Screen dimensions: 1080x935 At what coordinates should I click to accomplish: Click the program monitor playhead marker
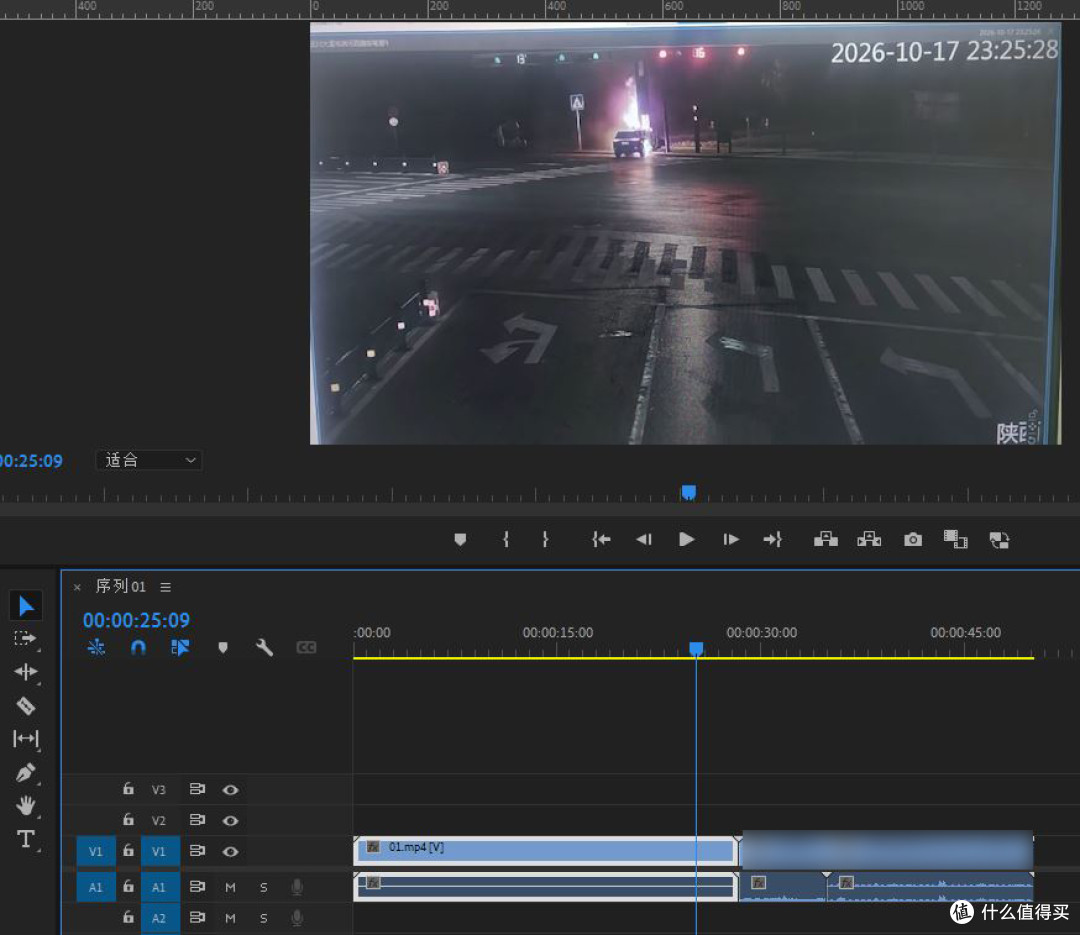coord(689,492)
